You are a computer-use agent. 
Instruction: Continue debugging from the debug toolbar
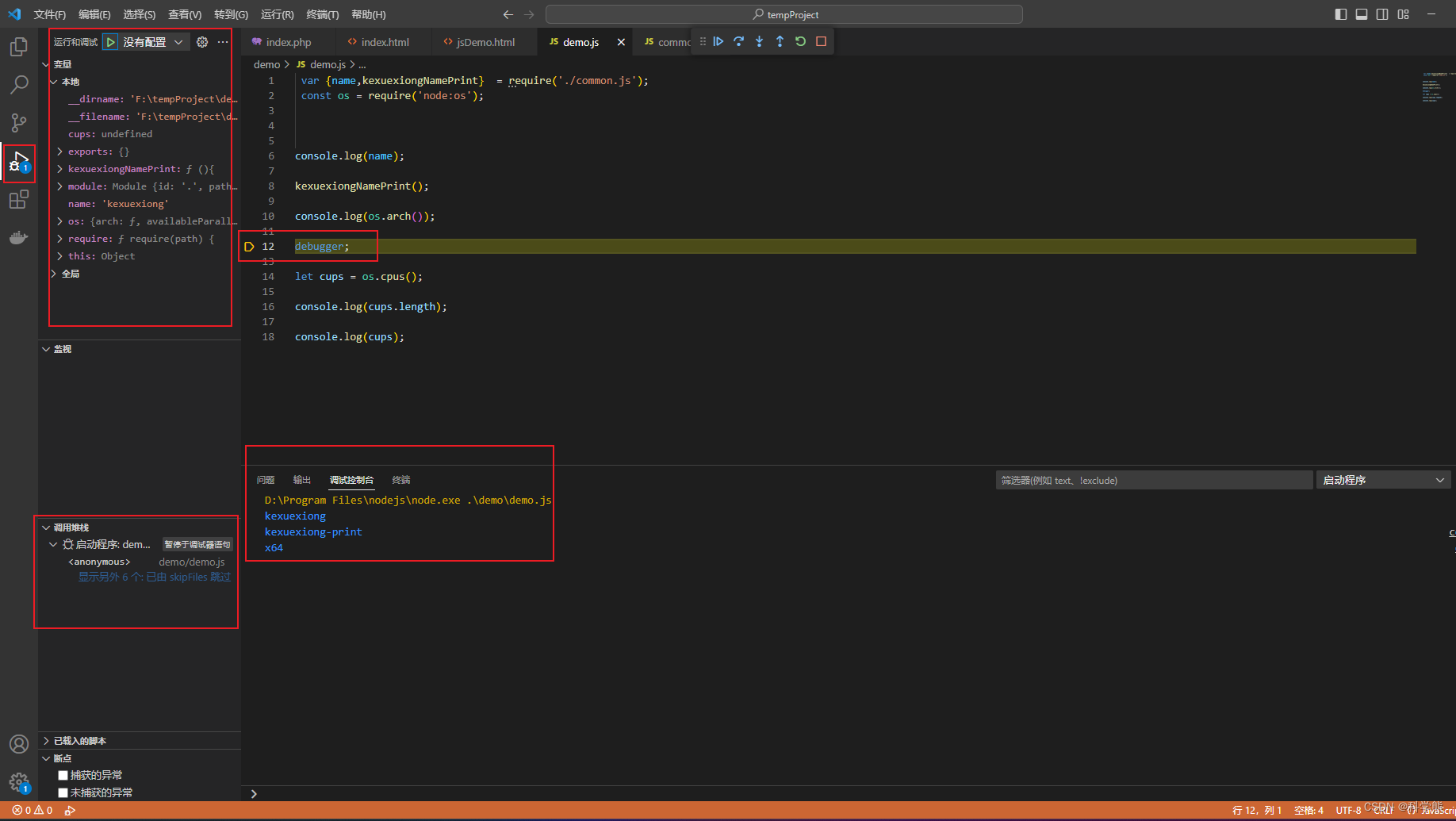click(x=718, y=41)
